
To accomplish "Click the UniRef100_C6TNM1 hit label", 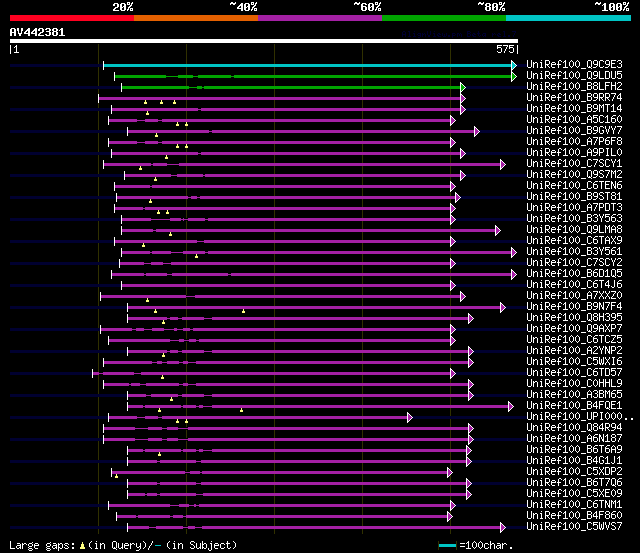I will pyautogui.click(x=574, y=505).
